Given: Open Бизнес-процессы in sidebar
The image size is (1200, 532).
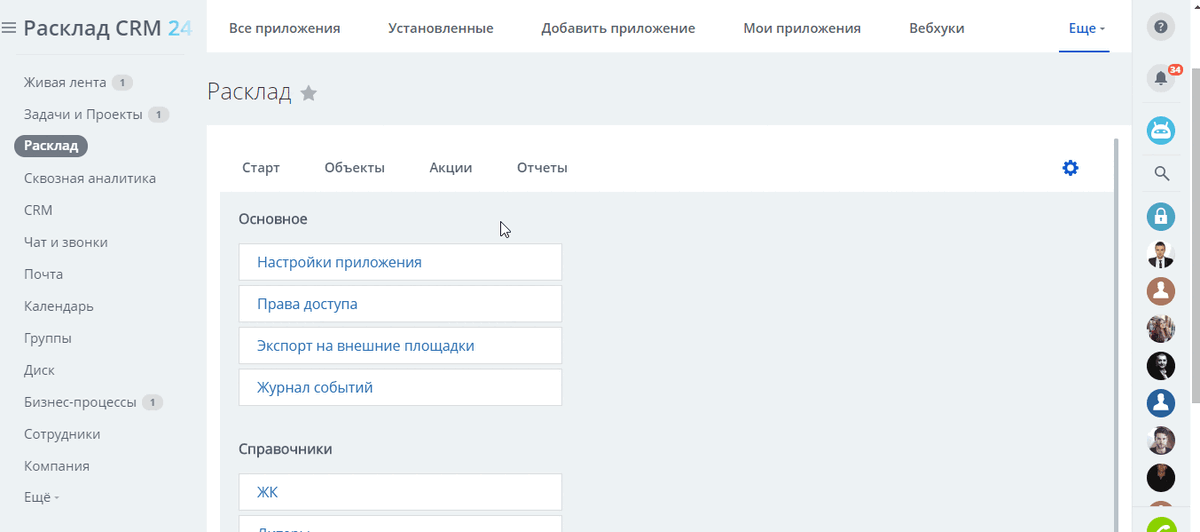Looking at the screenshot, I should point(80,402).
